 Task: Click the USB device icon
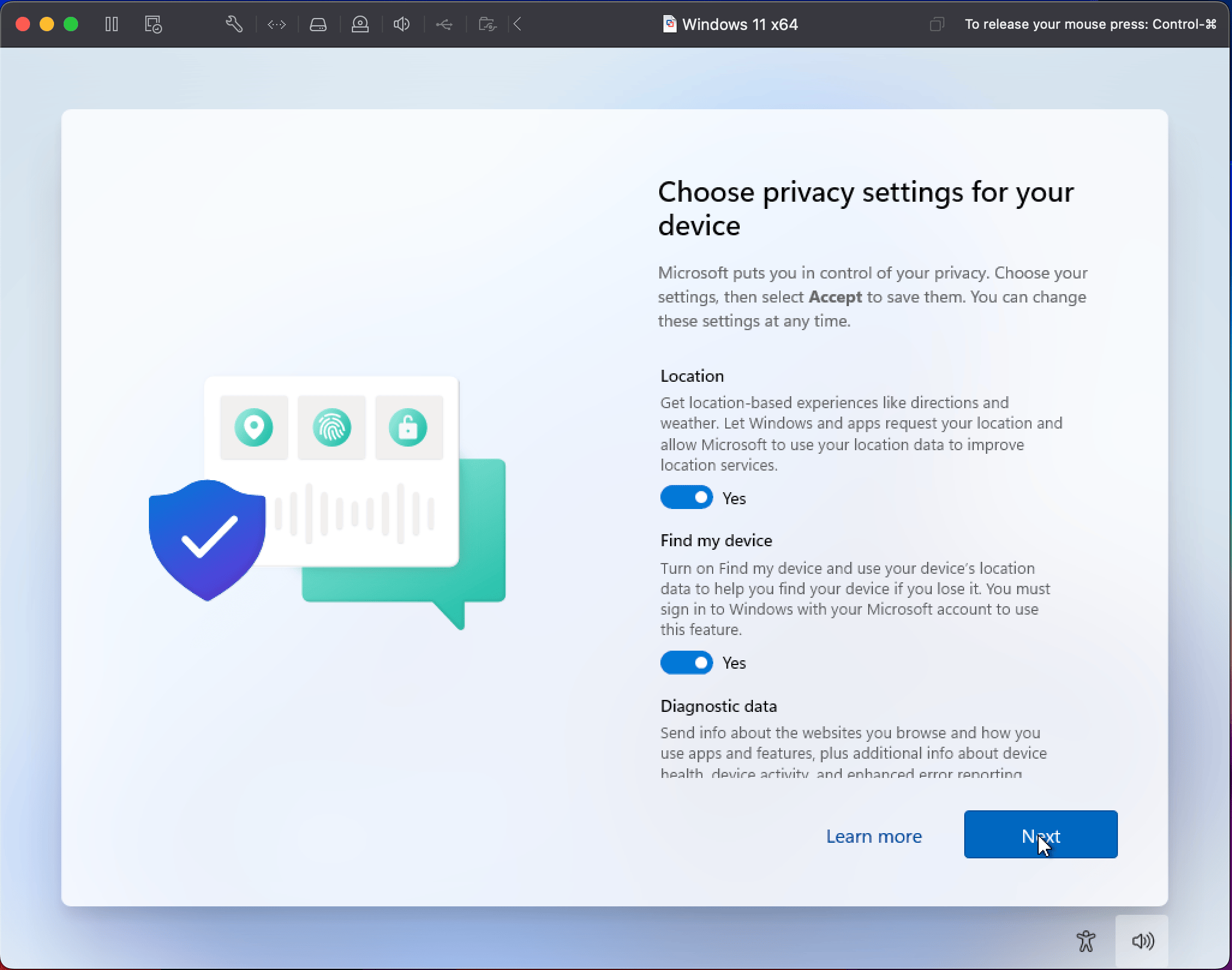point(444,24)
